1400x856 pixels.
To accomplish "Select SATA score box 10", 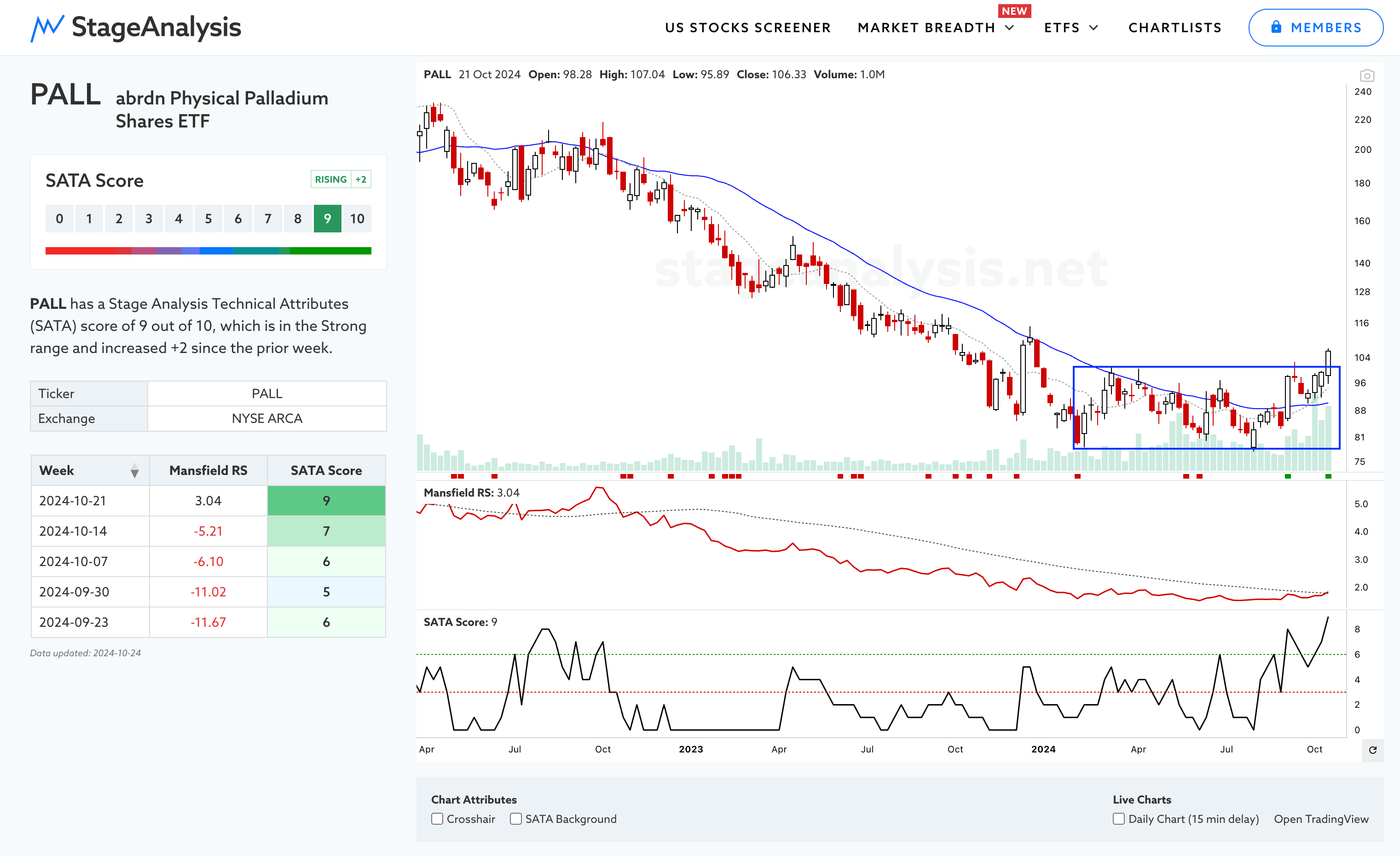I will click(x=358, y=219).
